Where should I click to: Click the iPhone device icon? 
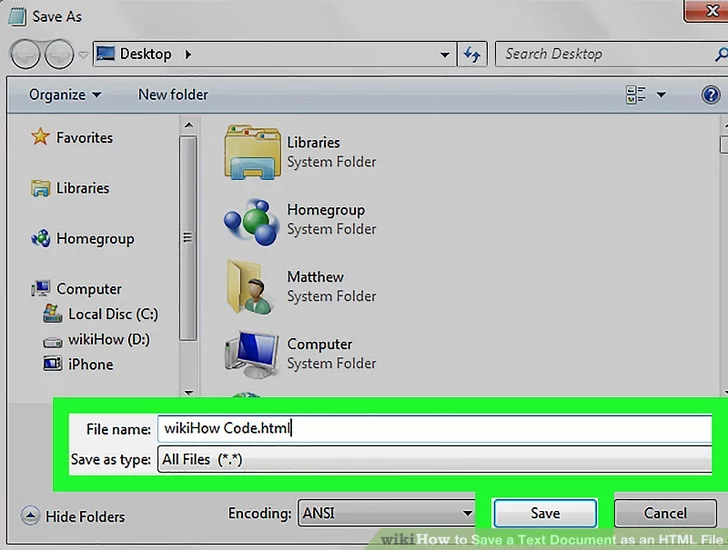(52, 363)
